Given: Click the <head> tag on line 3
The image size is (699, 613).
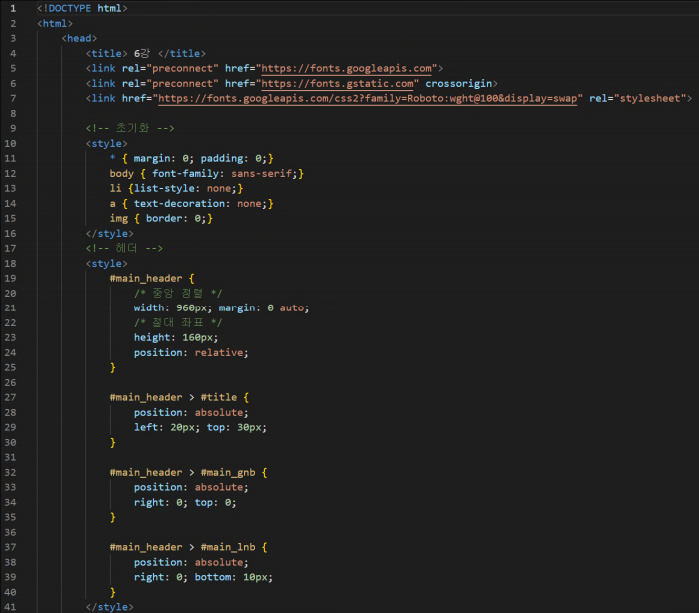Looking at the screenshot, I should (79, 38).
